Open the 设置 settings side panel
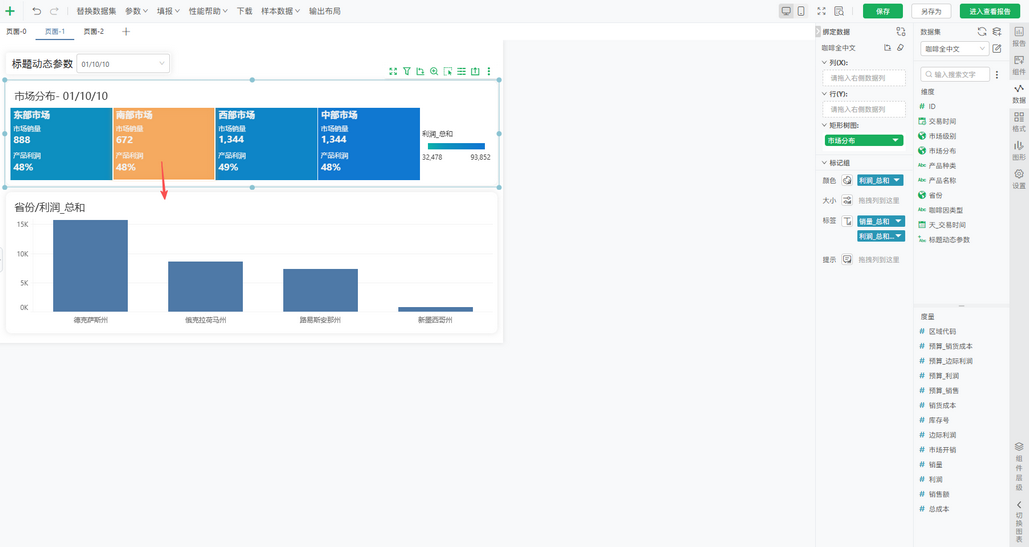This screenshot has height=547, width=1029. coord(1018,178)
